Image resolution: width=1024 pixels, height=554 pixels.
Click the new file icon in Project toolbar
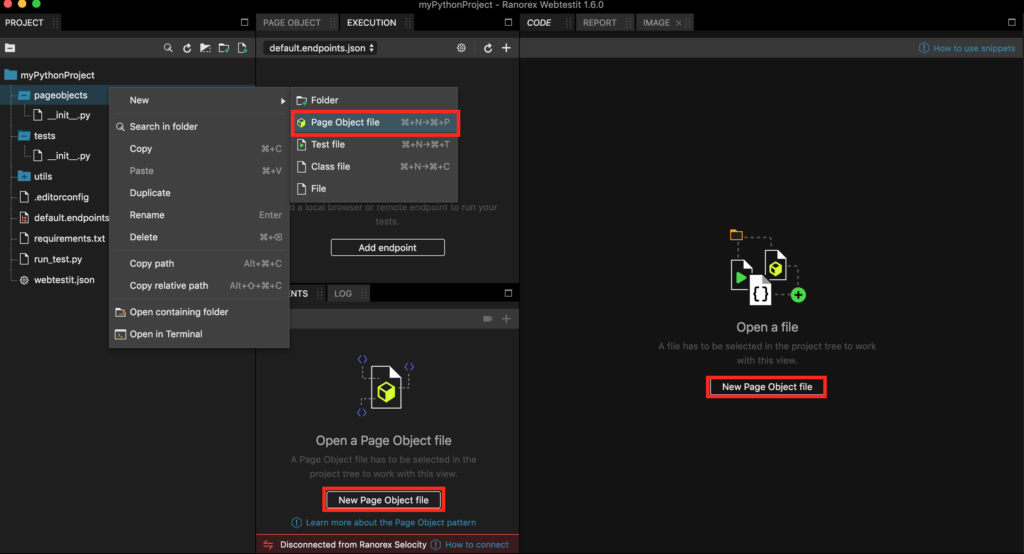tap(242, 48)
